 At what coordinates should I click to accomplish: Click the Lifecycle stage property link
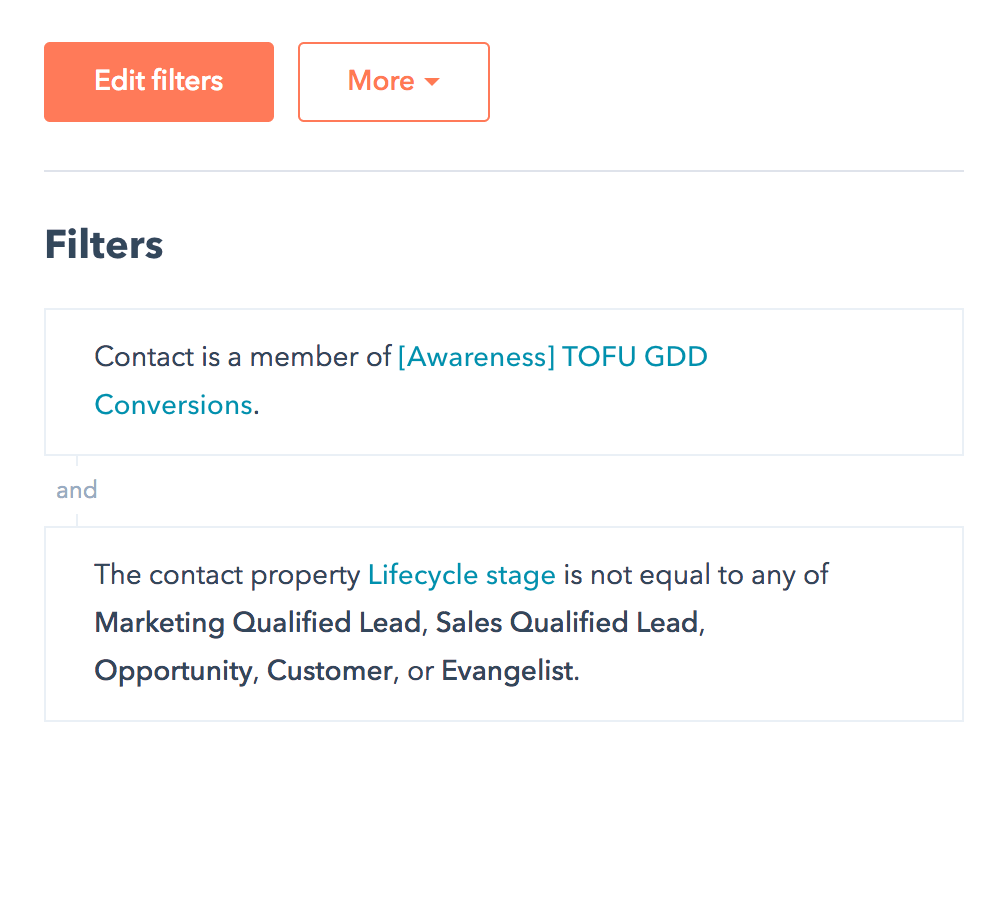tap(461, 574)
